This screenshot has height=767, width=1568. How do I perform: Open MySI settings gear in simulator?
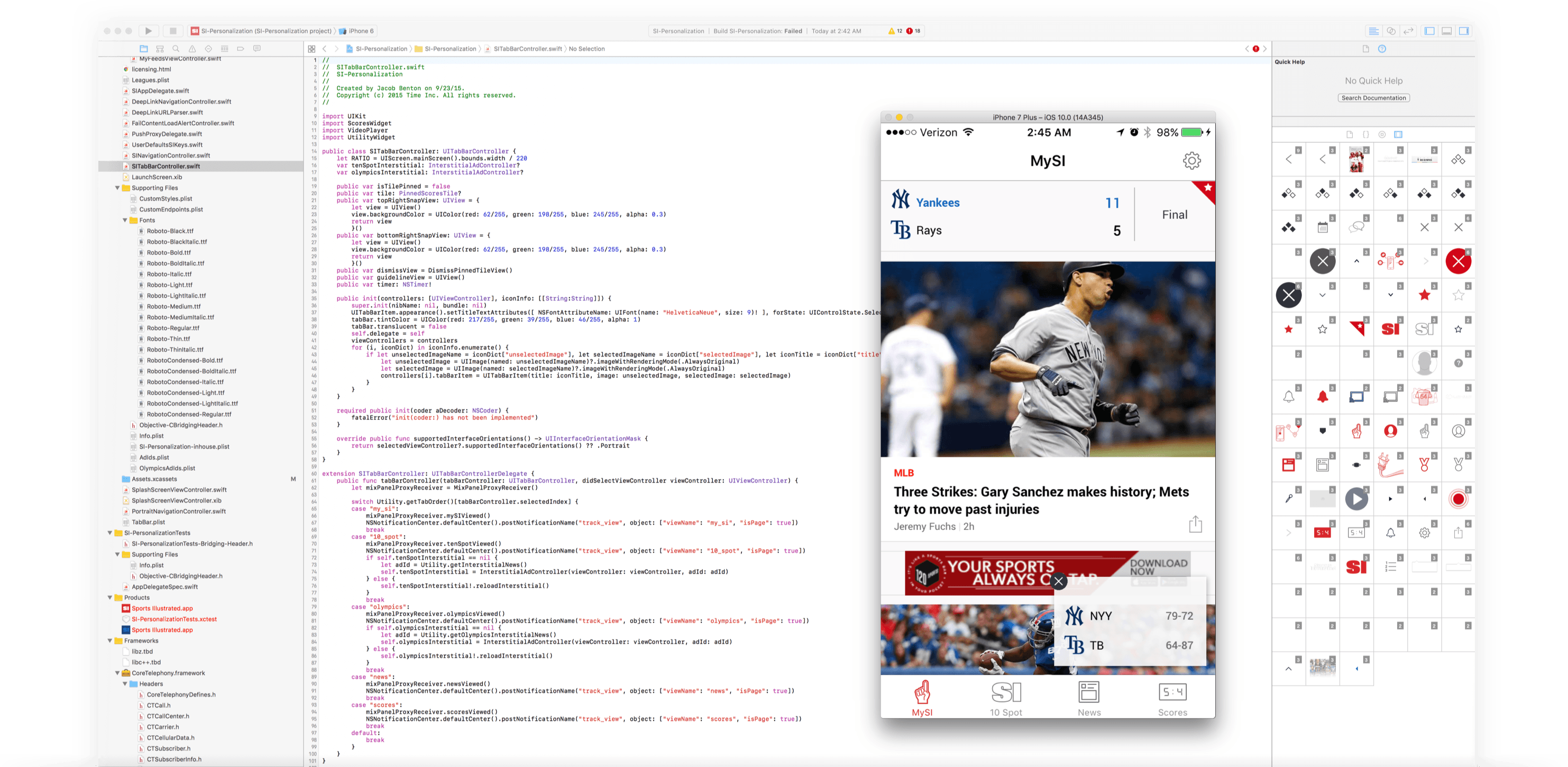point(1192,161)
